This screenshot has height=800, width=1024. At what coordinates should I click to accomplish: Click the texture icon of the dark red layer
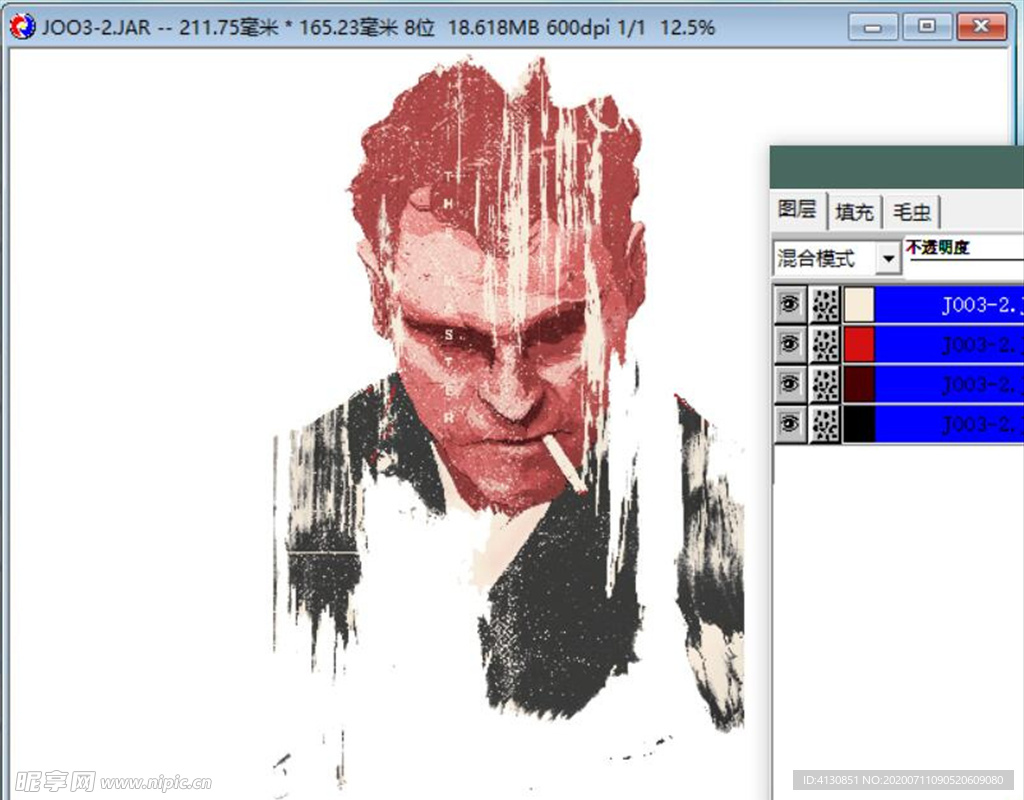[x=825, y=384]
